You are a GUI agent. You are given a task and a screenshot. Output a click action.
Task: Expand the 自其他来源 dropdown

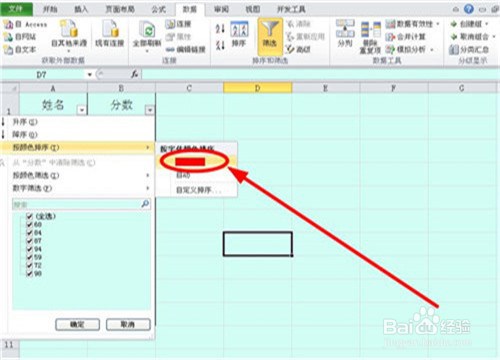pyautogui.click(x=69, y=51)
